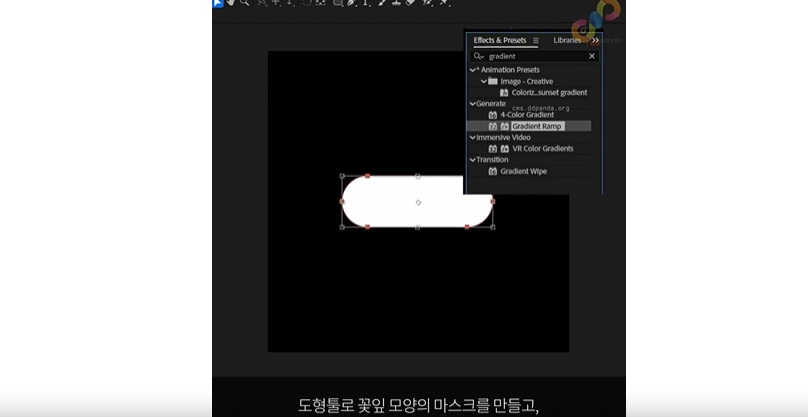Viewport: 808px width, 417px height.
Task: Open the Effects & Presets panel menu
Action: pos(535,40)
